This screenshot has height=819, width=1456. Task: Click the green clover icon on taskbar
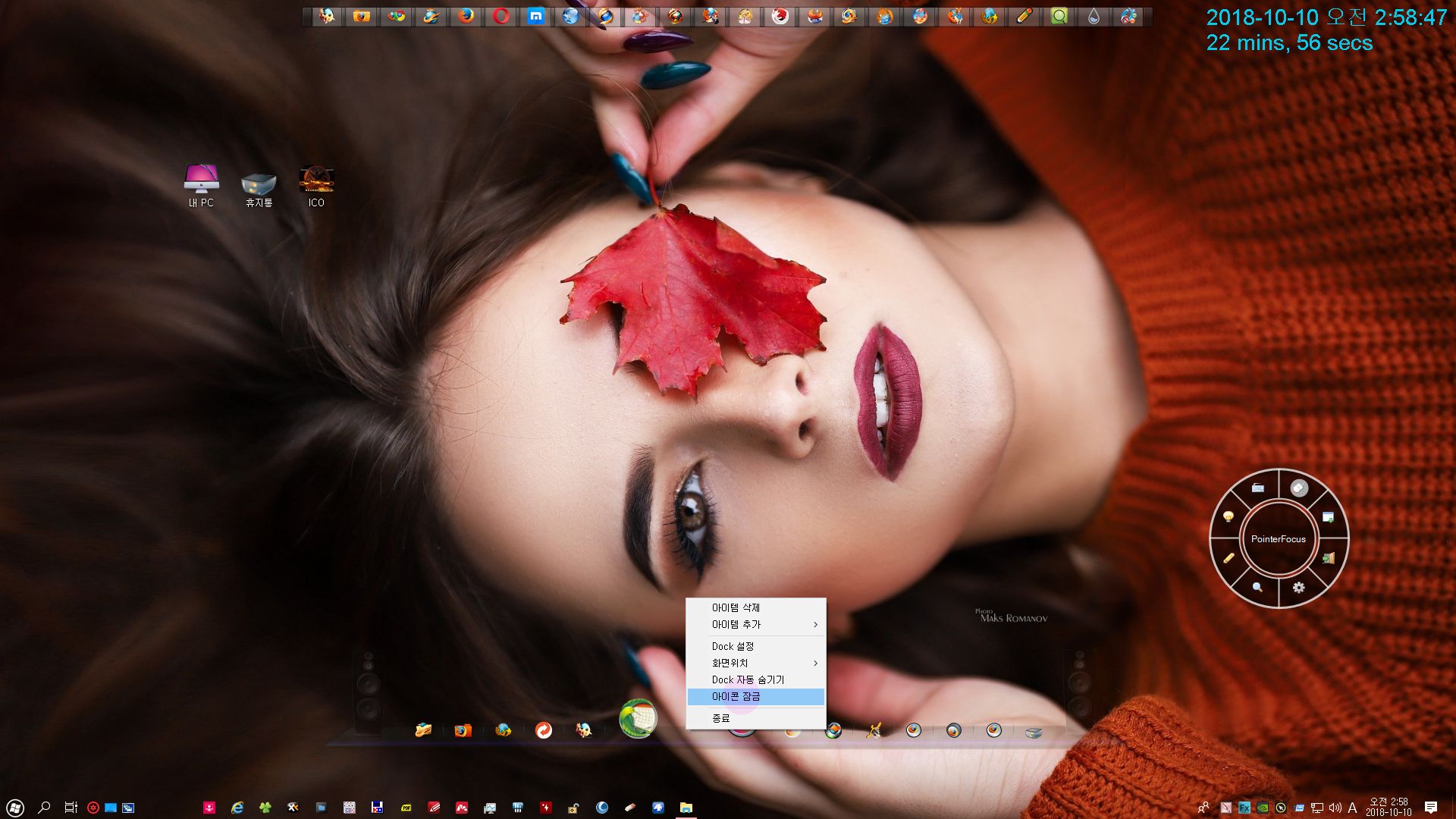pos(265,808)
